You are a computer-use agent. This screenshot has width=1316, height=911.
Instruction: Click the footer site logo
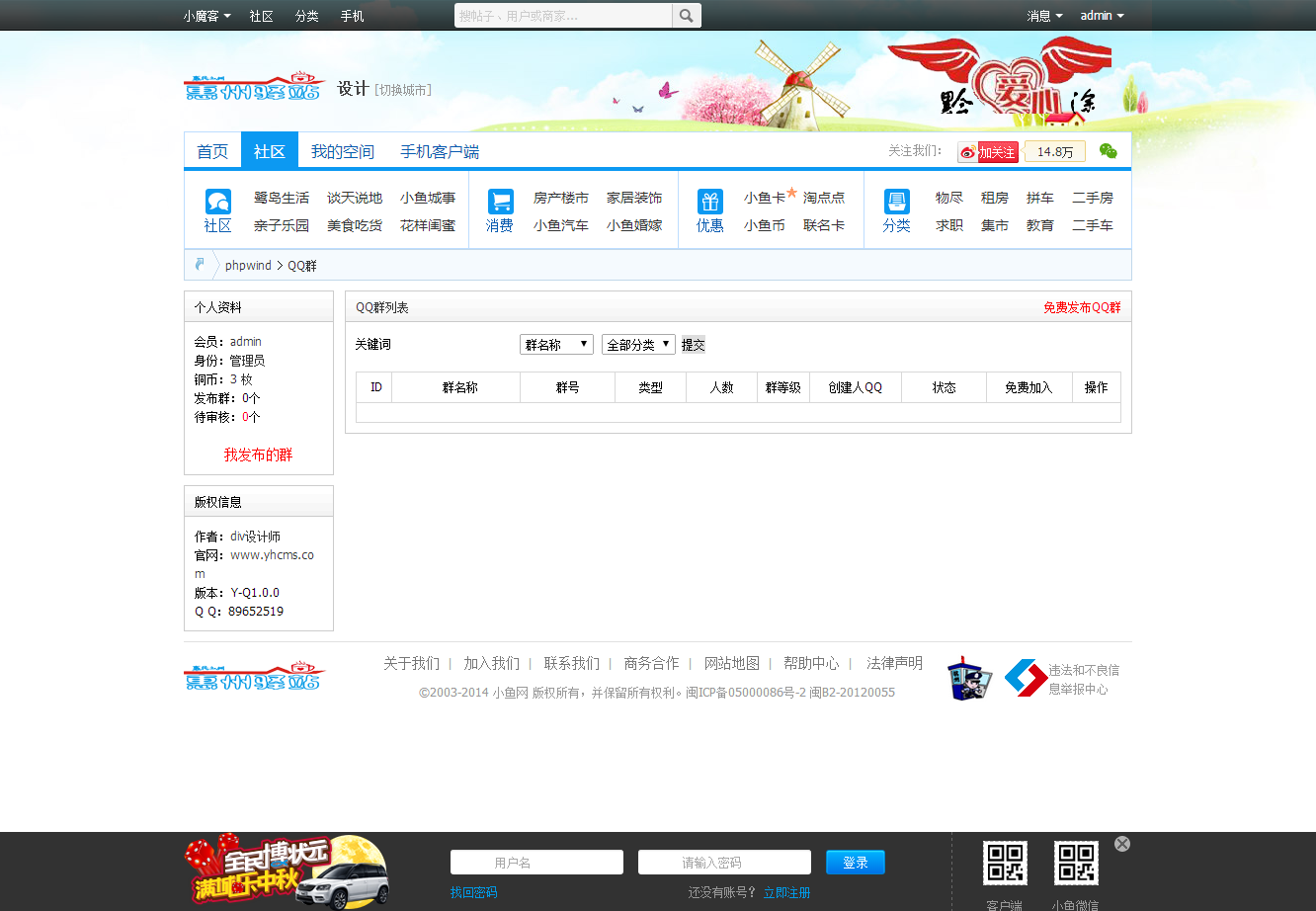pos(255,677)
